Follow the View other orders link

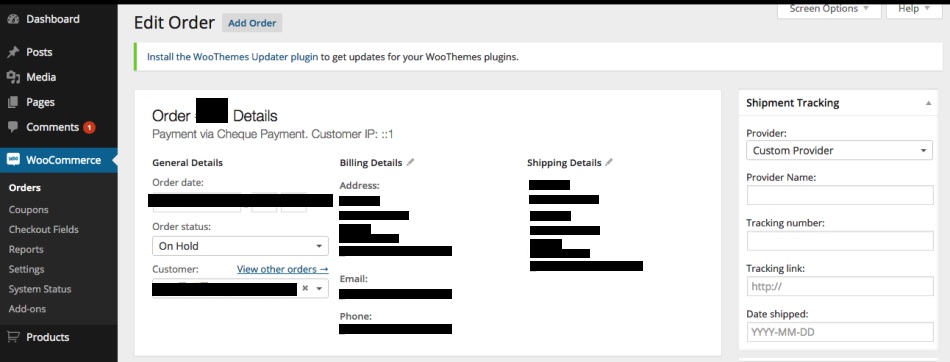[282, 269]
